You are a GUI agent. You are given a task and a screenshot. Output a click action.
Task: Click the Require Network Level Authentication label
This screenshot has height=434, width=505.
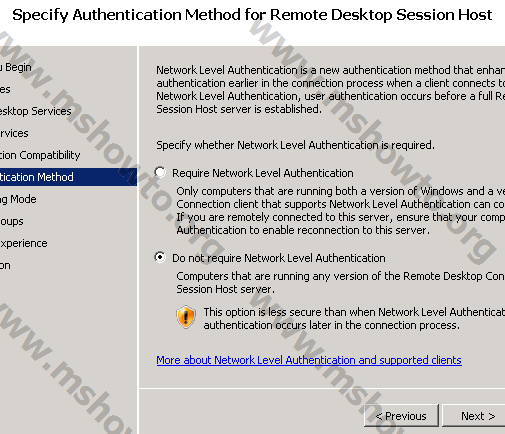point(263,173)
